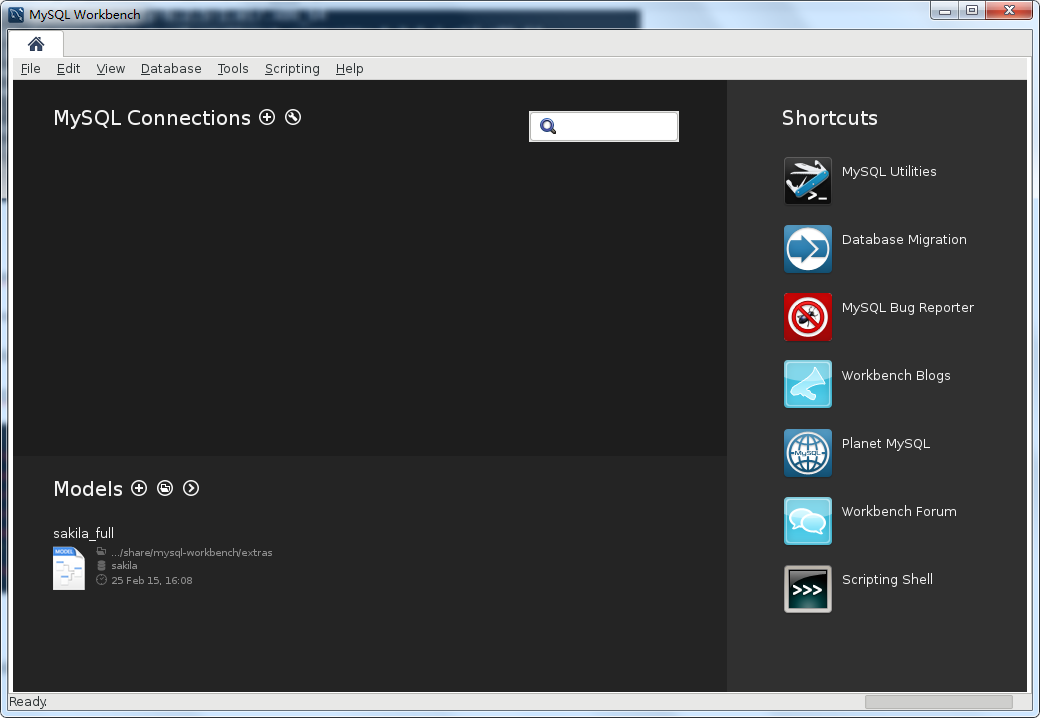Viewport: 1040px width, 718px height.
Task: Open the Scripting menu
Action: (292, 68)
